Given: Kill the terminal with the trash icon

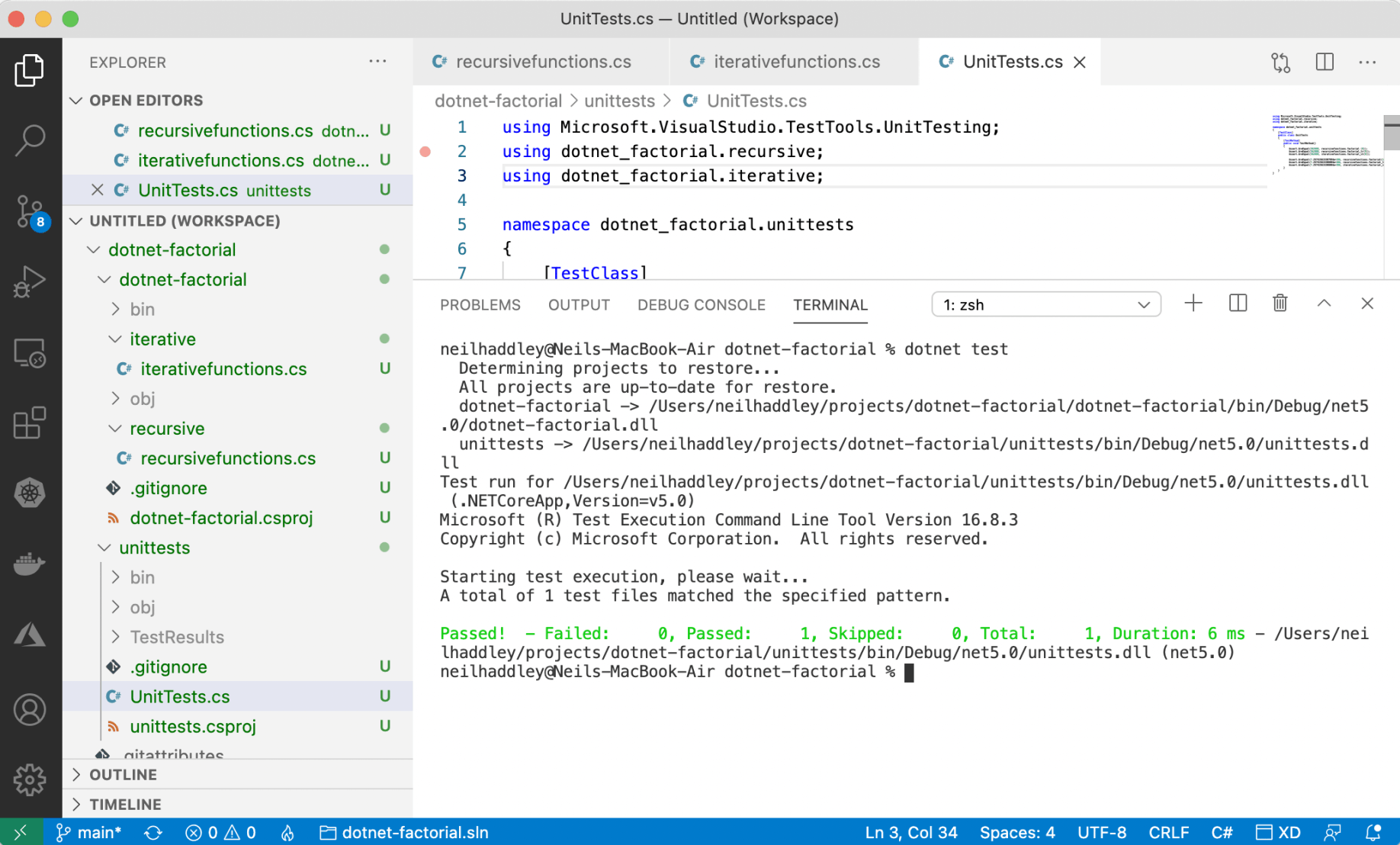Looking at the screenshot, I should click(x=1280, y=304).
